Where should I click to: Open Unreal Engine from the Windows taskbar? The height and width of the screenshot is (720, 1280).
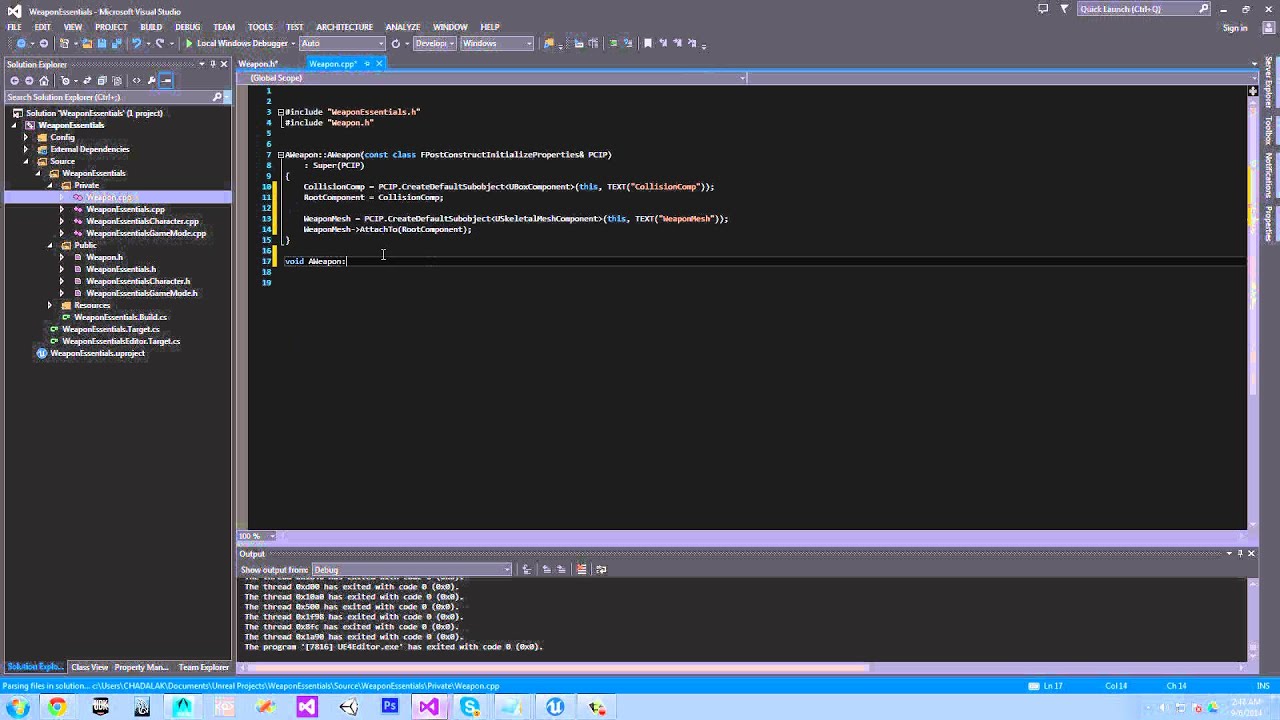554,707
